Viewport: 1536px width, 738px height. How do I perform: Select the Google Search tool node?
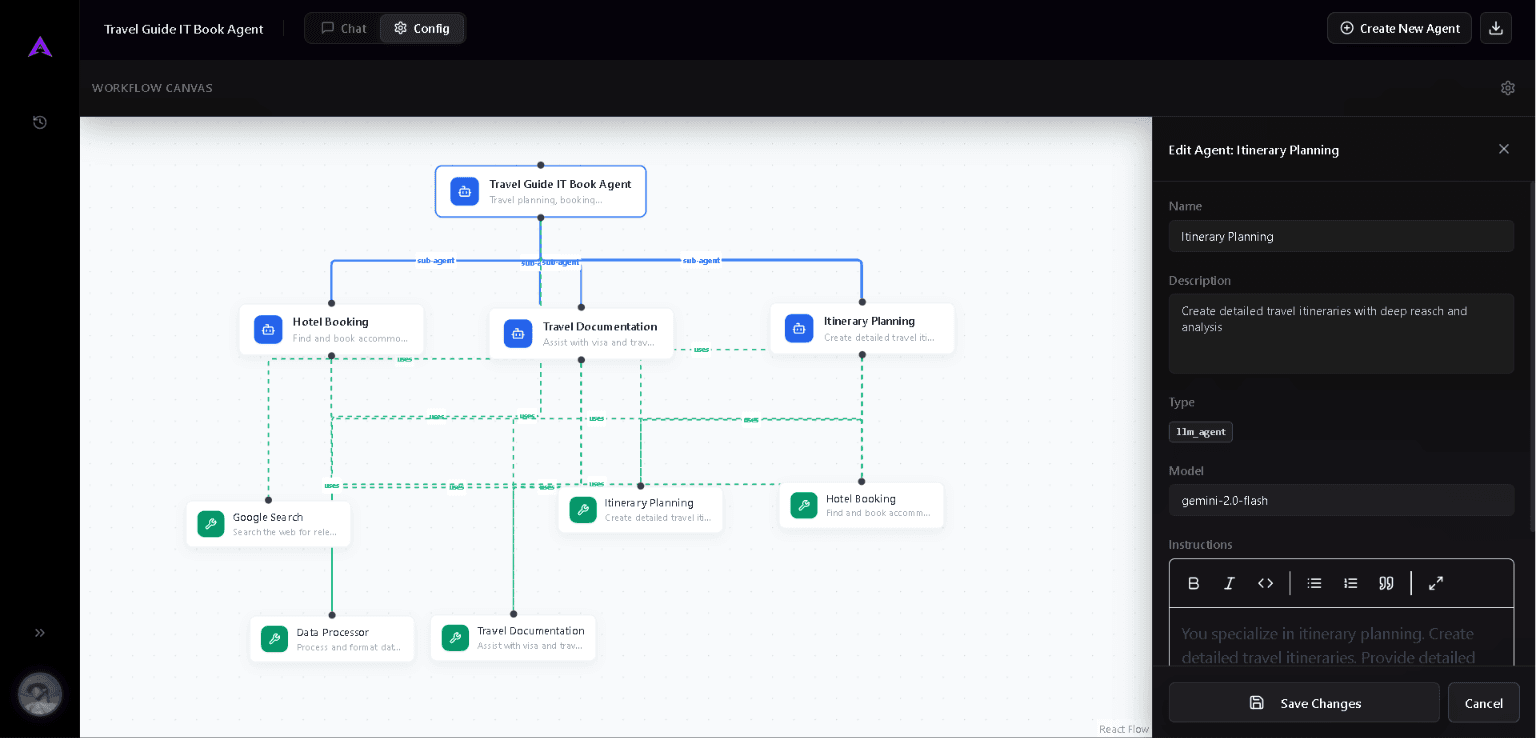[268, 524]
